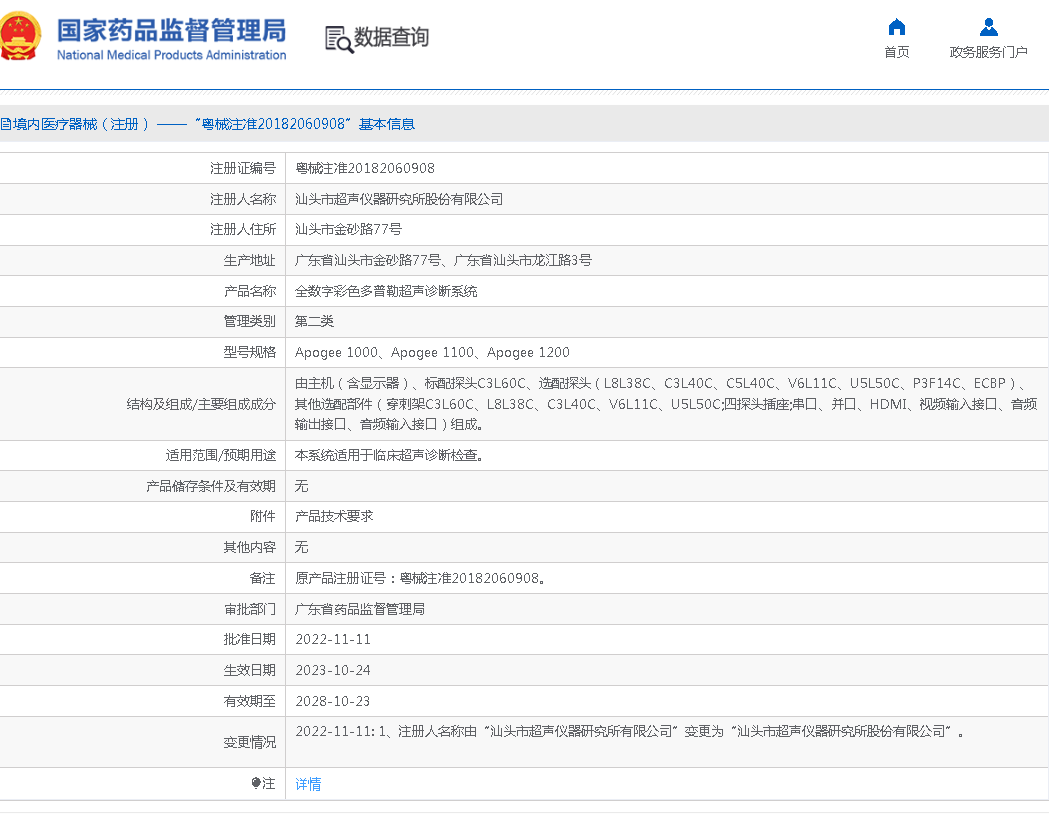Click the 数据查询 magnifier document icon
The height and width of the screenshot is (814, 1049).
338,39
